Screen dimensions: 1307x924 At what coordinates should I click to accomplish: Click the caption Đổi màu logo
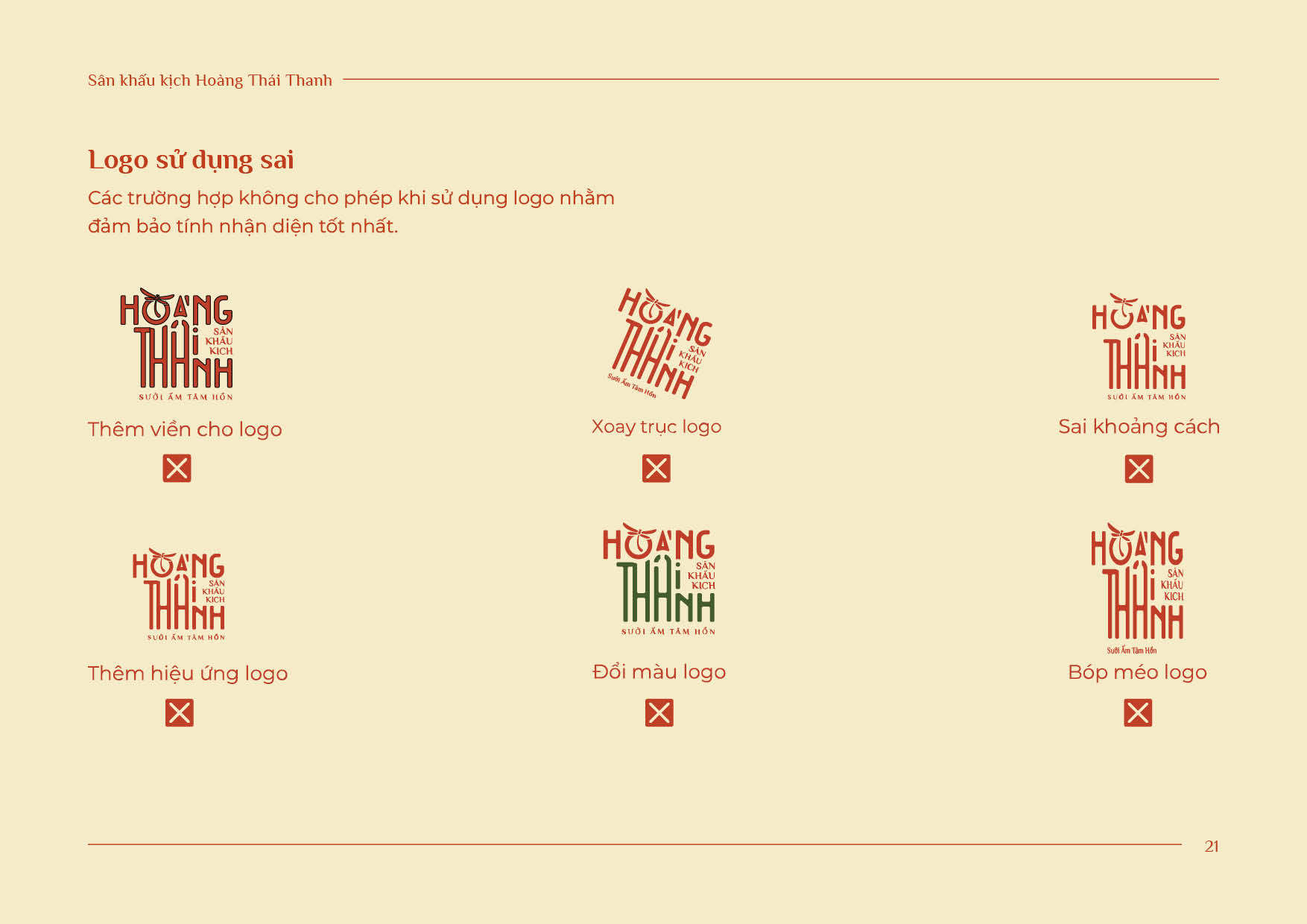[x=659, y=671]
